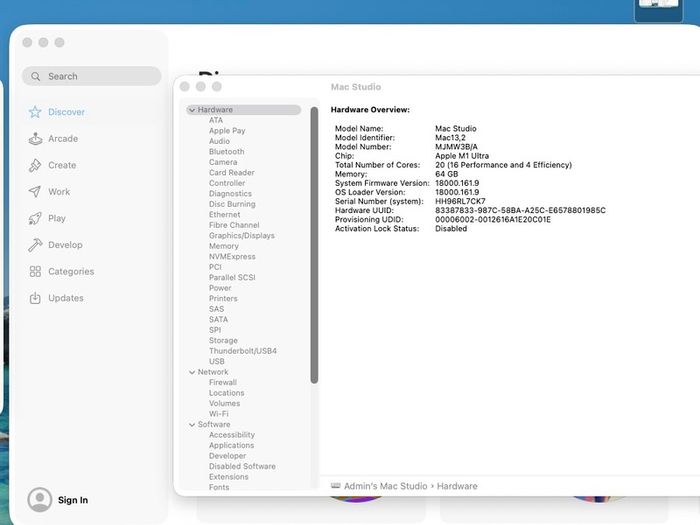Click the account avatar icon beside Sign In
Image resolution: width=700 pixels, height=525 pixels.
[40, 500]
